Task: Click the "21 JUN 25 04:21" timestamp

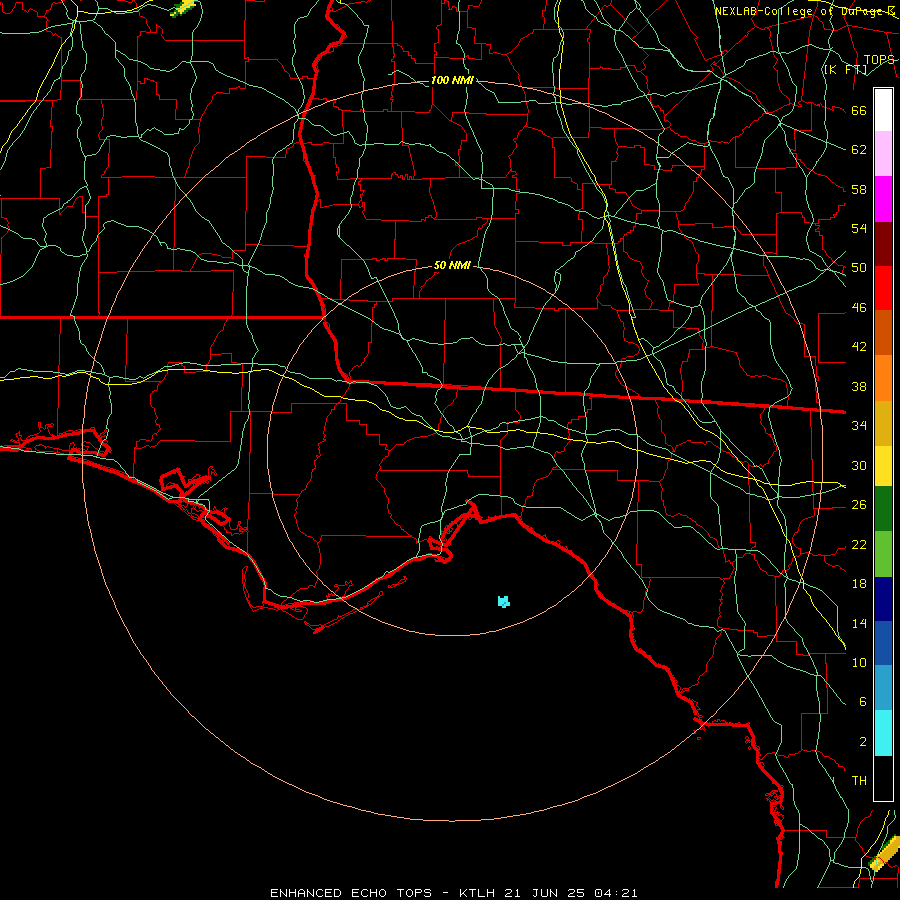Action: pyautogui.click(x=571, y=893)
